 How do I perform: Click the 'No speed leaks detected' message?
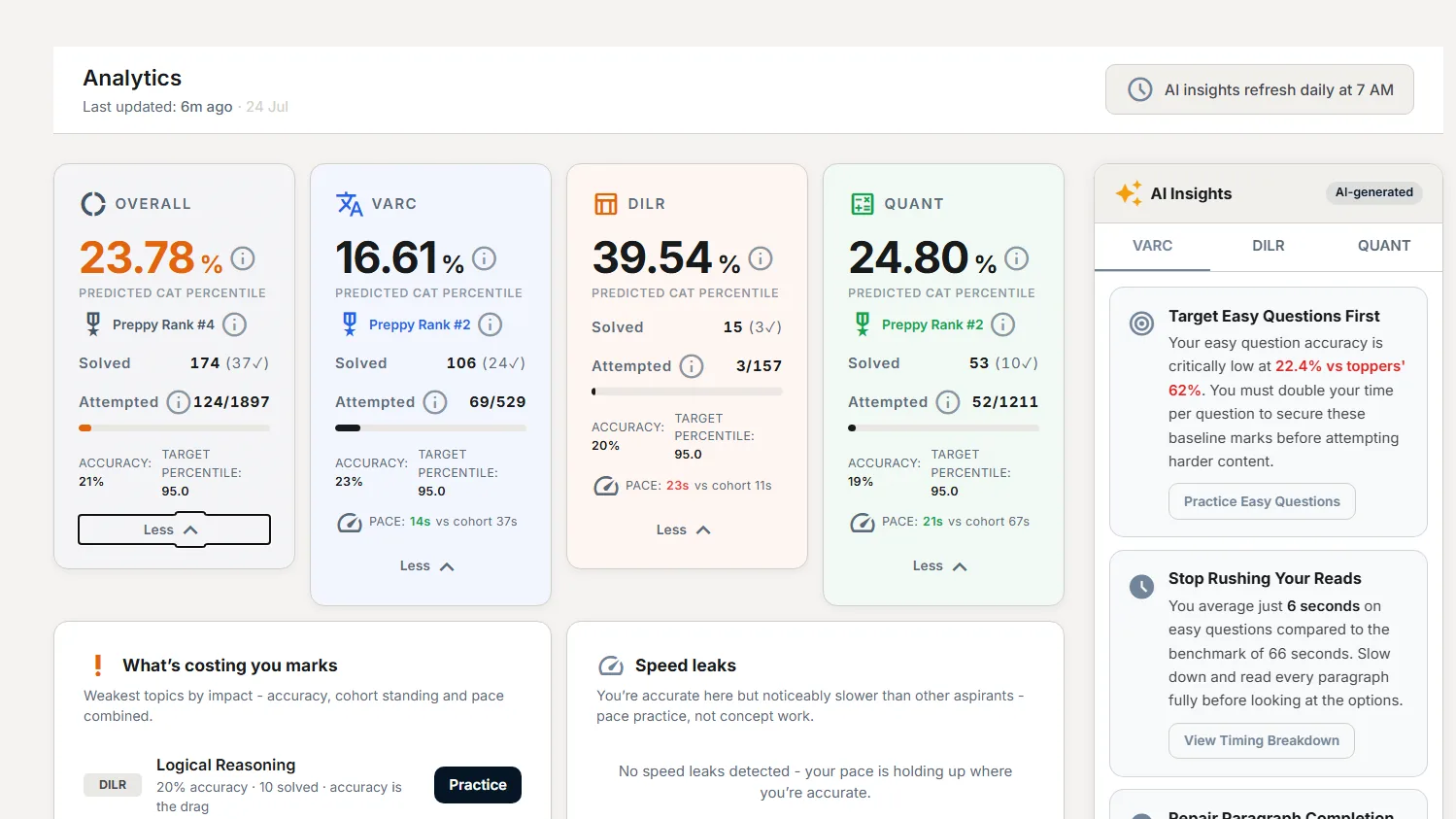click(815, 782)
